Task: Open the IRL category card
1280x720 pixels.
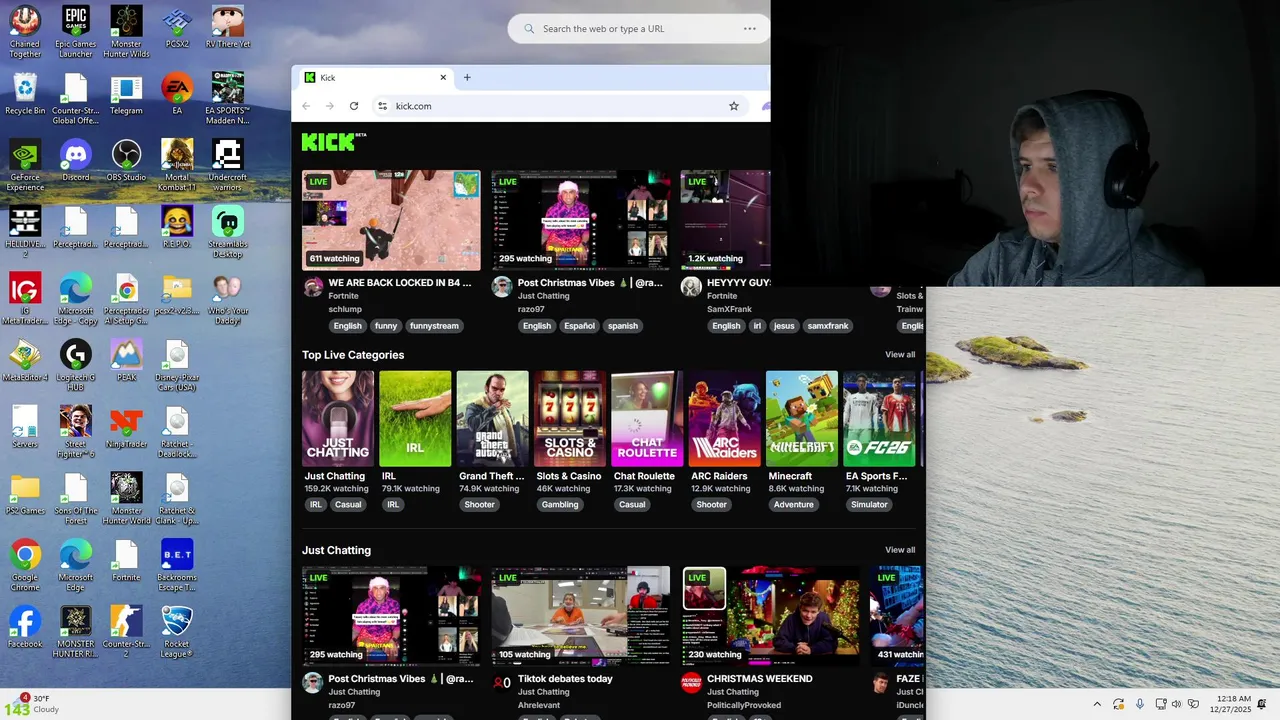Action: (x=415, y=418)
